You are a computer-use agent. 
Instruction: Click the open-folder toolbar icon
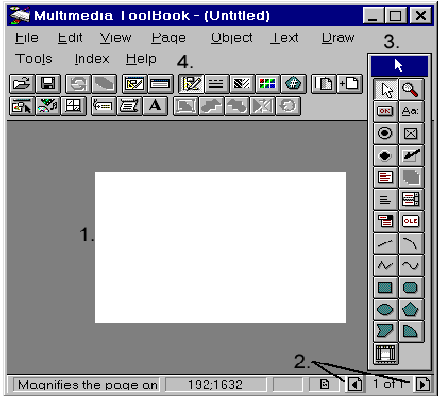pos(22,84)
